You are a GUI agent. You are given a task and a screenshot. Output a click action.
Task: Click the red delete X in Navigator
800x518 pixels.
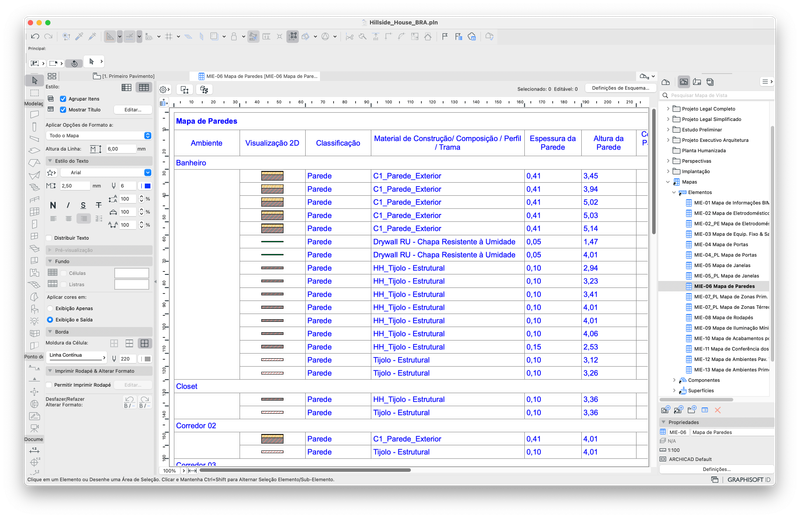click(718, 410)
